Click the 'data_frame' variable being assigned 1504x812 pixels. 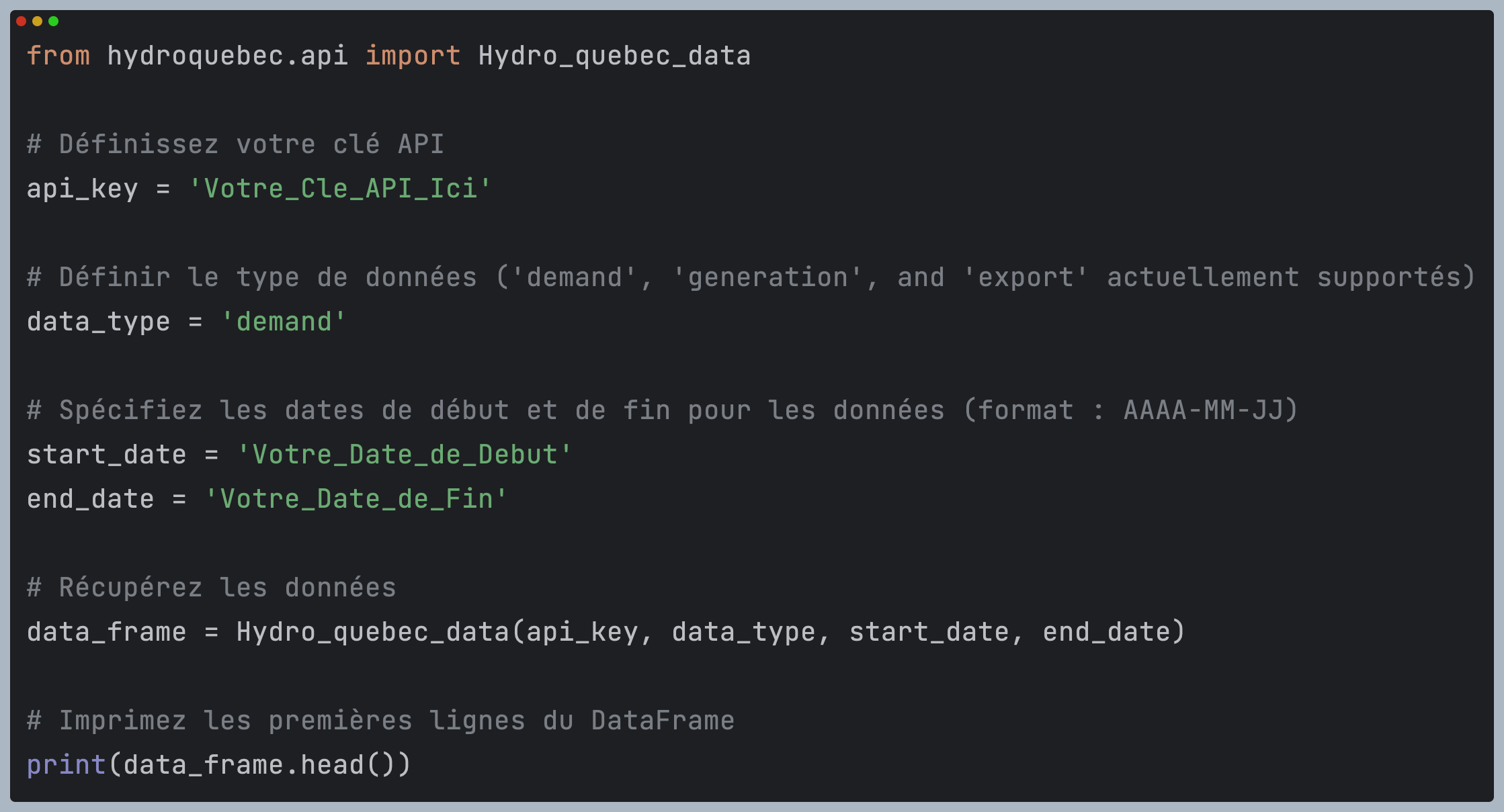[107, 632]
